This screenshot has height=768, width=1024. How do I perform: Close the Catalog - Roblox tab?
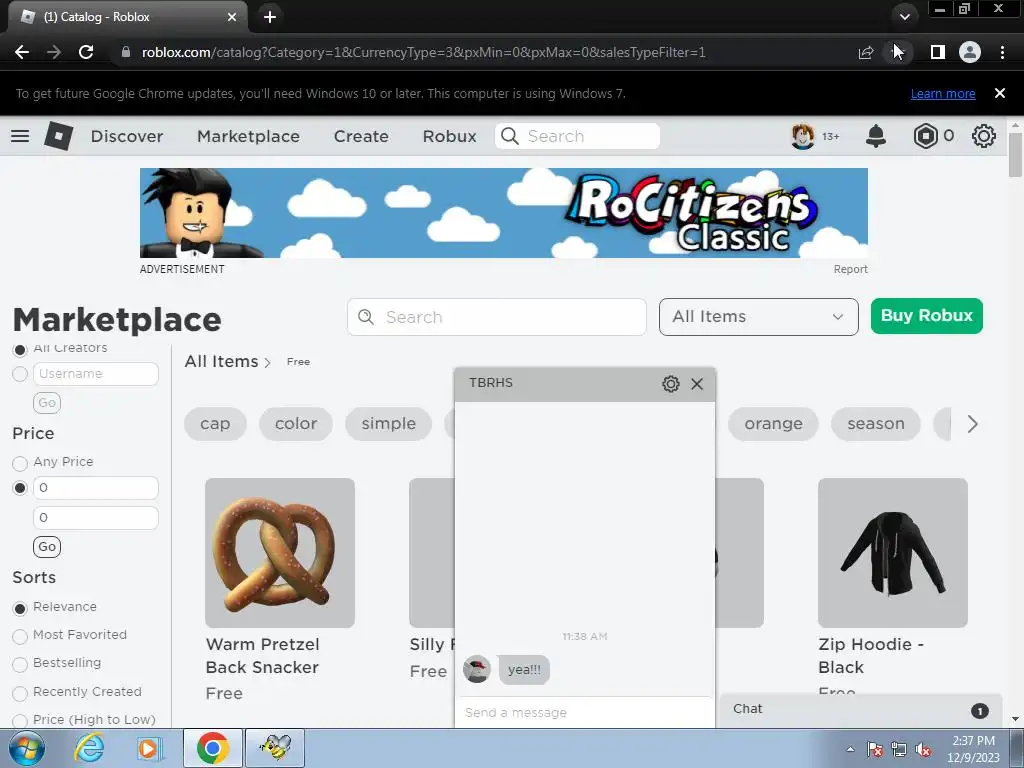coord(232,17)
